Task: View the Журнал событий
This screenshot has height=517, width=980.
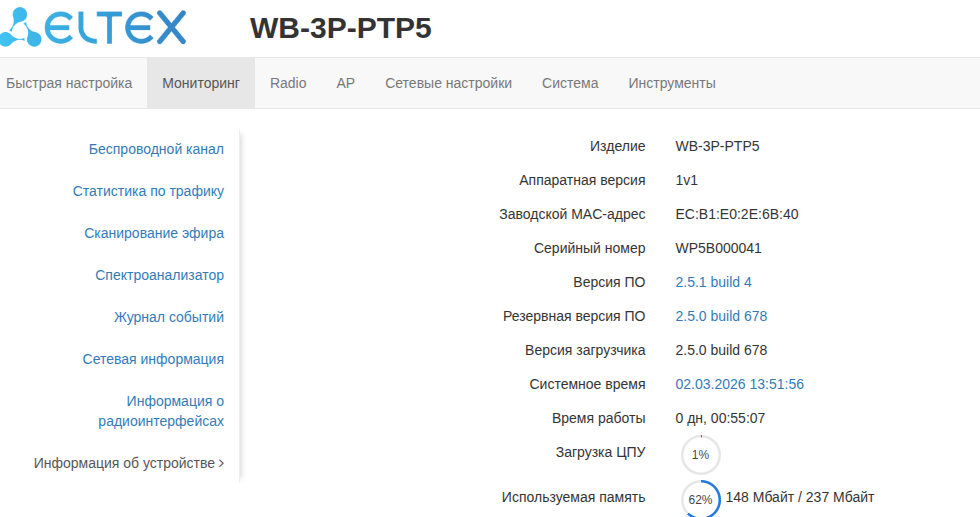Action: click(168, 317)
